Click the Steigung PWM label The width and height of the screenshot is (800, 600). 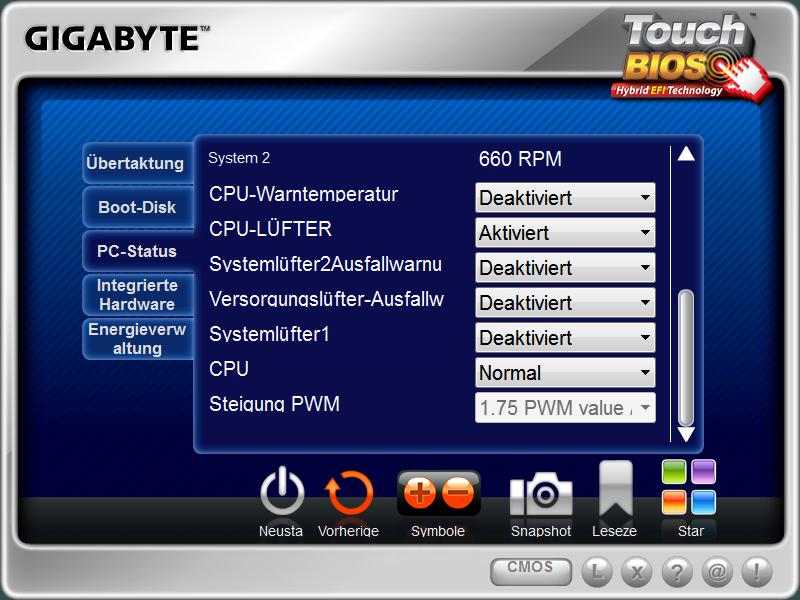(274, 404)
